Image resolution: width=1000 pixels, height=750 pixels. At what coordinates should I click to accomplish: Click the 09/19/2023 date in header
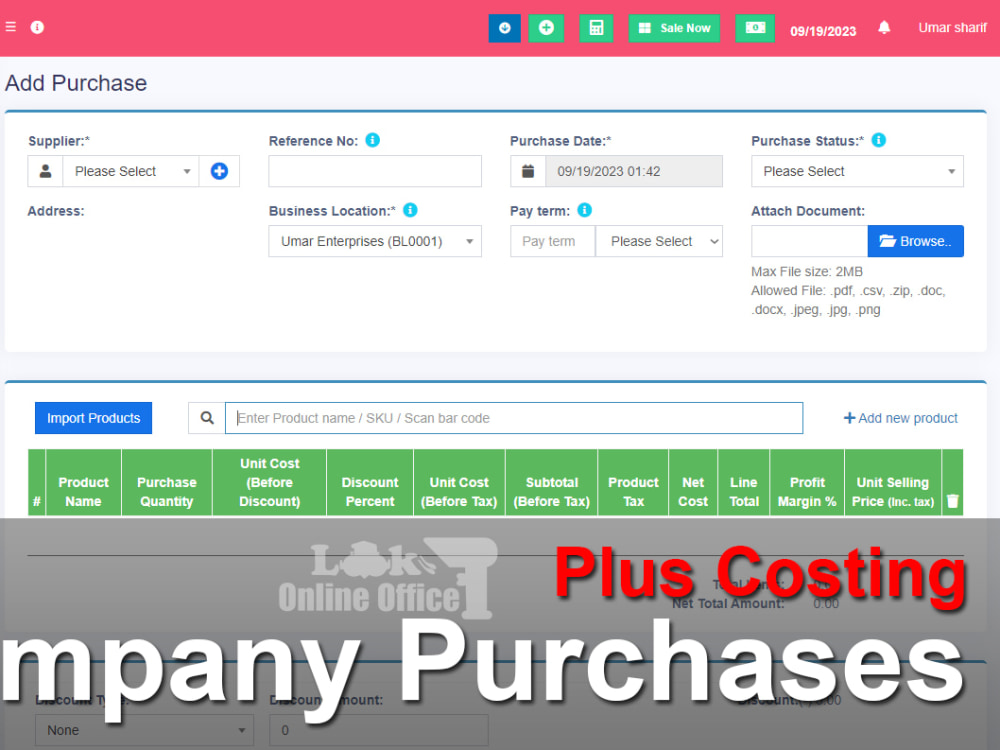pyautogui.click(x=823, y=31)
